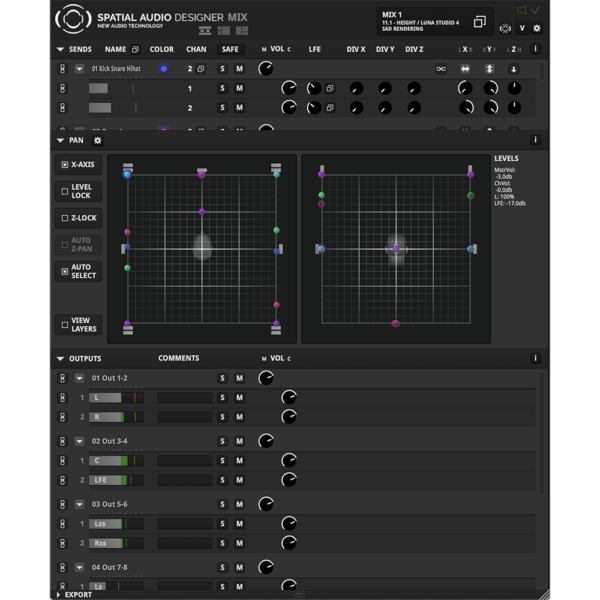Click the volume knob of output channel R
The image size is (600, 600).
click(x=289, y=417)
